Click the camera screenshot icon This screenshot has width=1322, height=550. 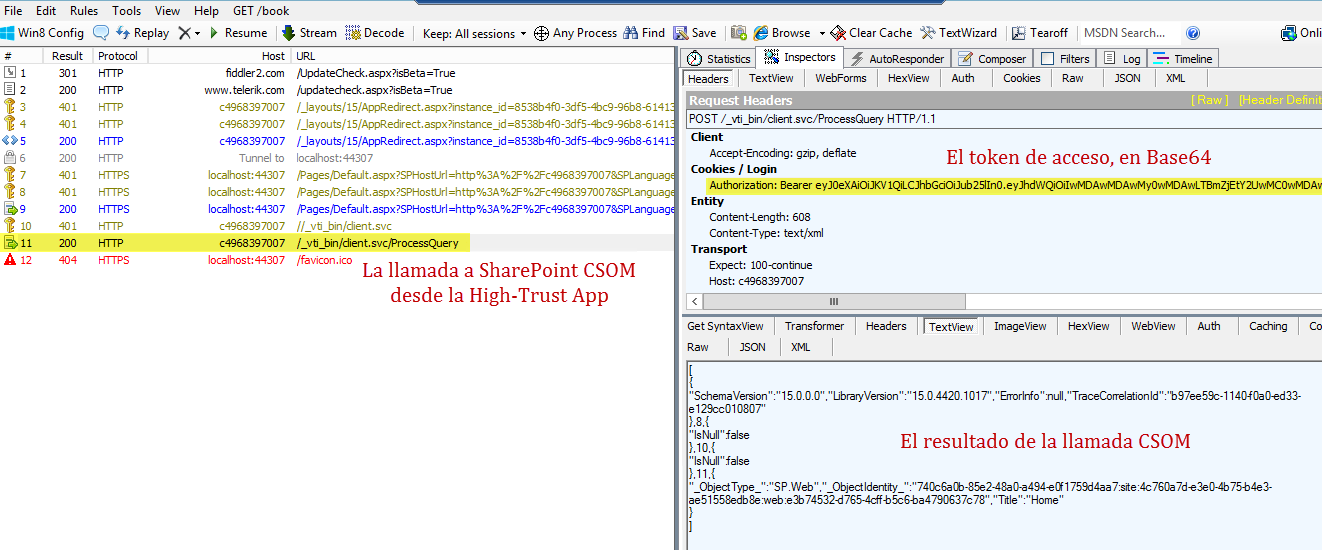(x=739, y=33)
